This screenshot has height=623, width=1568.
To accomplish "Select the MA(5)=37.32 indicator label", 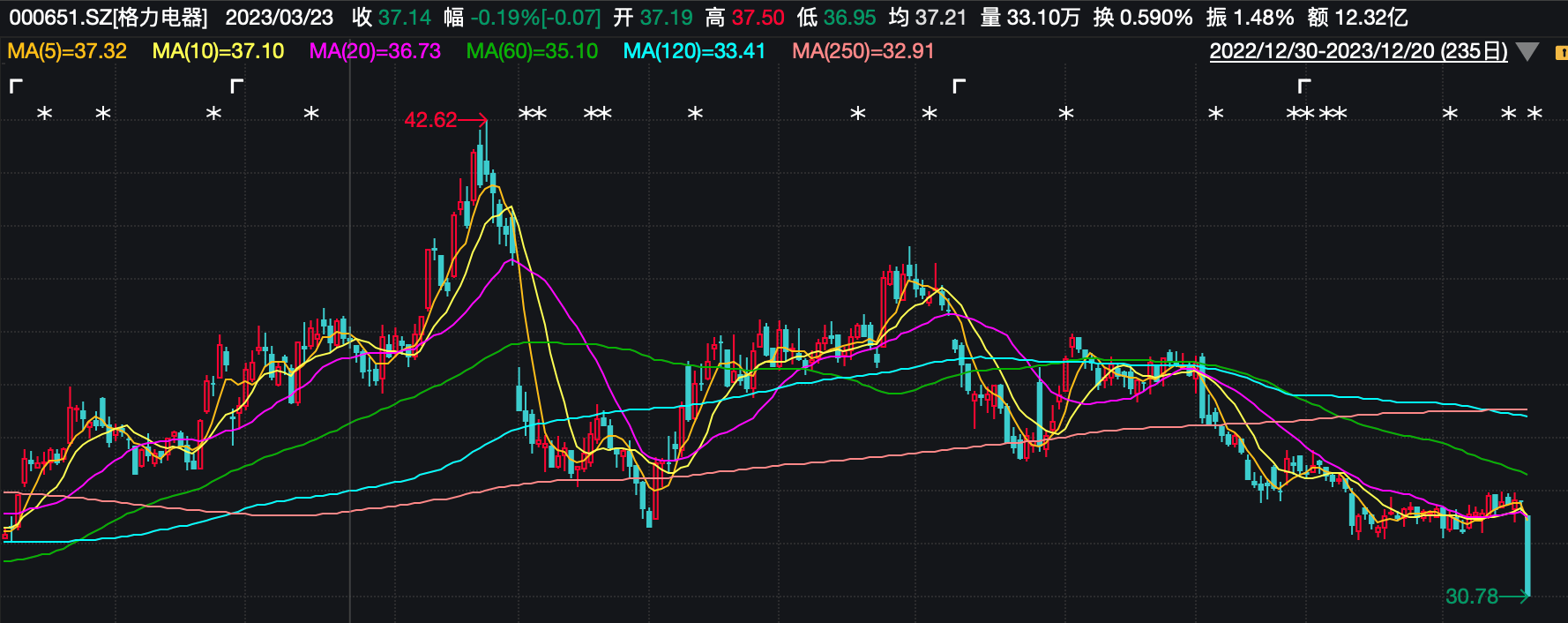I will tap(67, 51).
